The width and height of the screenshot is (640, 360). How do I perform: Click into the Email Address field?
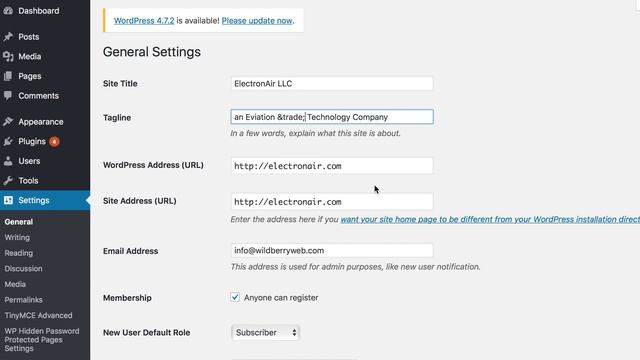[x=332, y=250]
